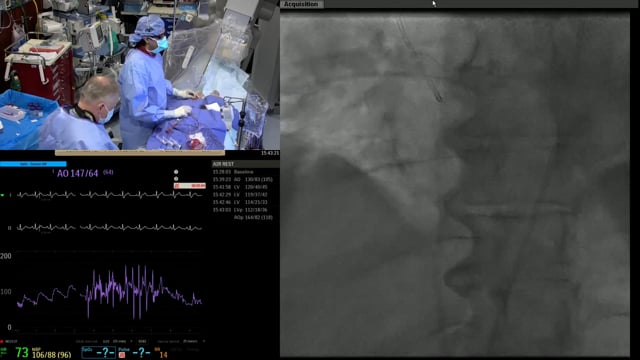The image size is (640, 360).
Task: Click the tan video progress bar
Action: tap(140, 153)
